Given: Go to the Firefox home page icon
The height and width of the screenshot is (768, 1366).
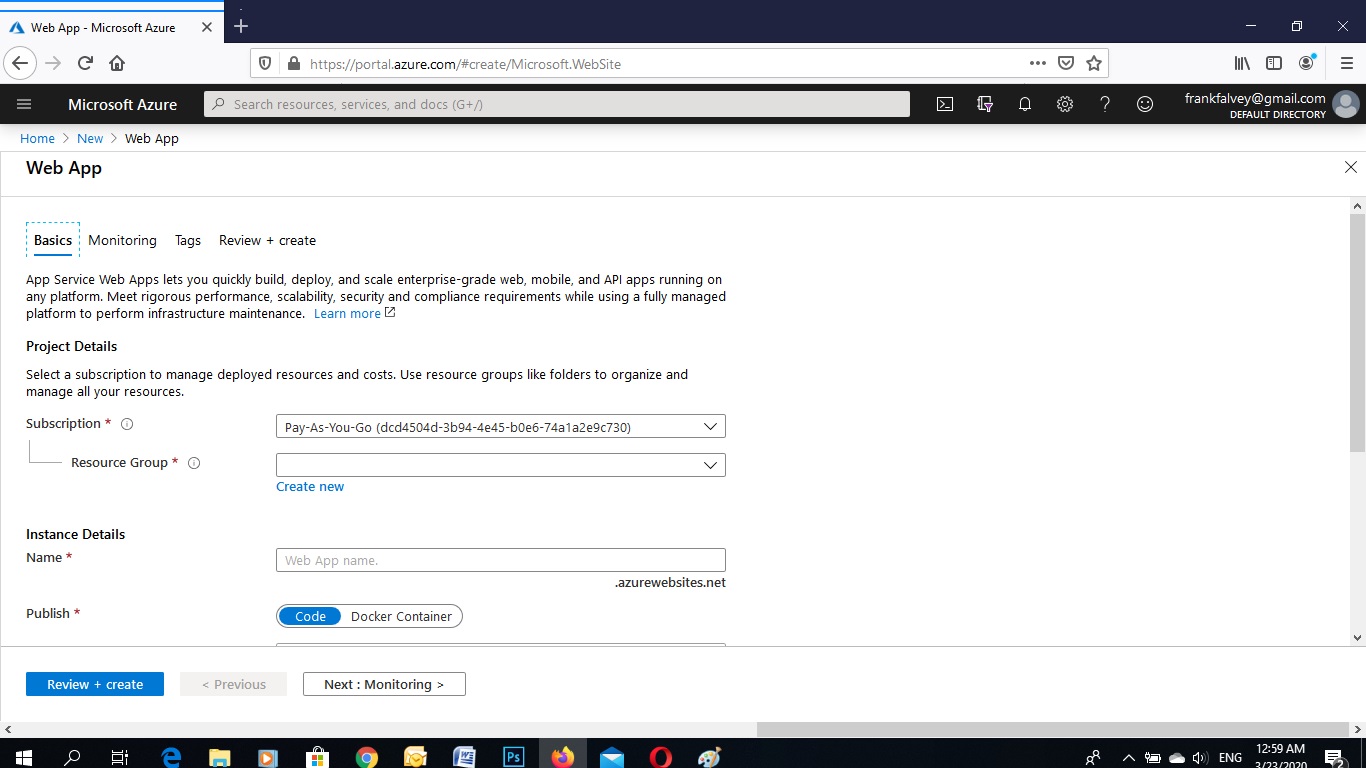Looking at the screenshot, I should tap(117, 63).
